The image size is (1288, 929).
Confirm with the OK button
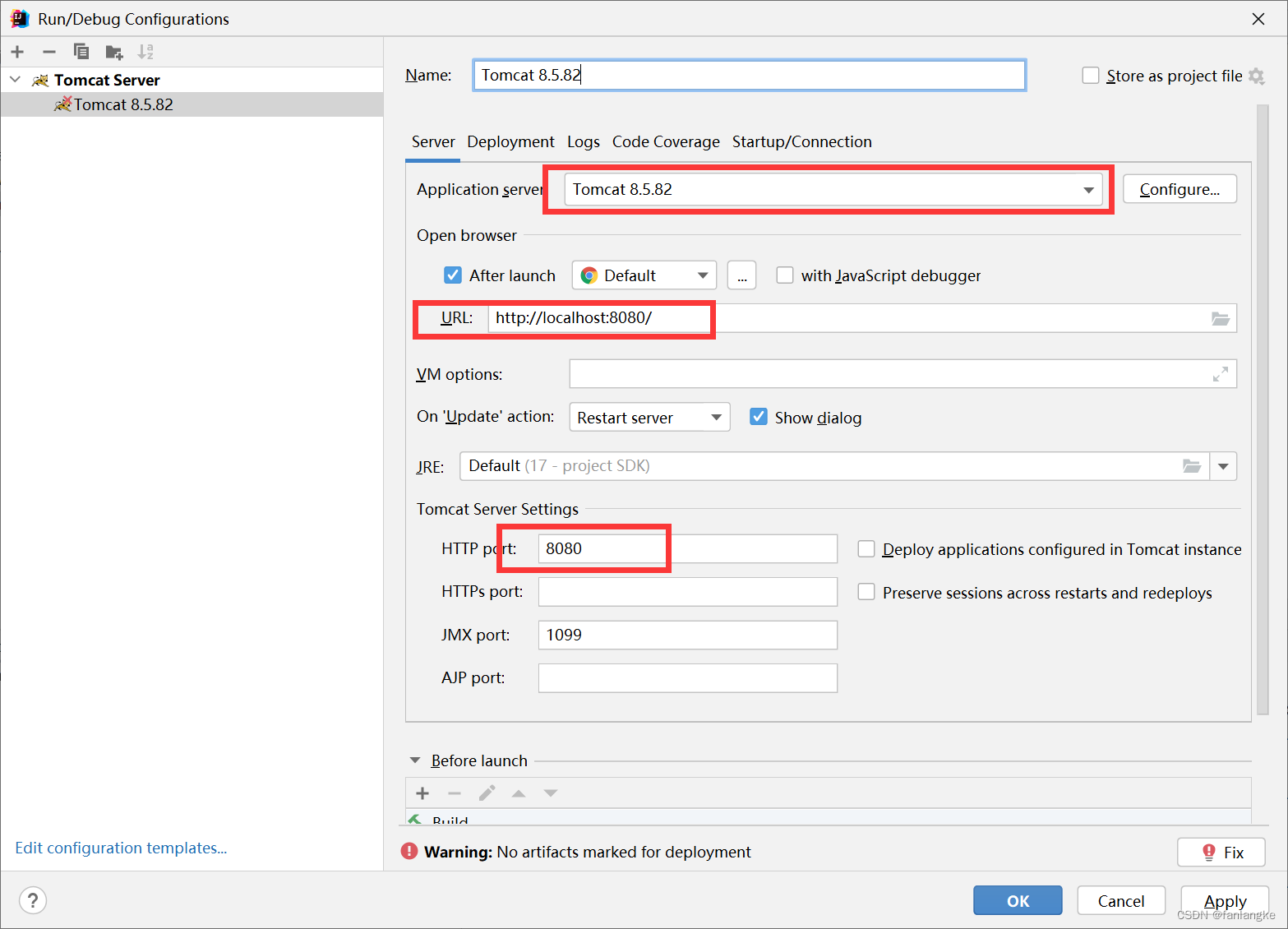point(1018,900)
